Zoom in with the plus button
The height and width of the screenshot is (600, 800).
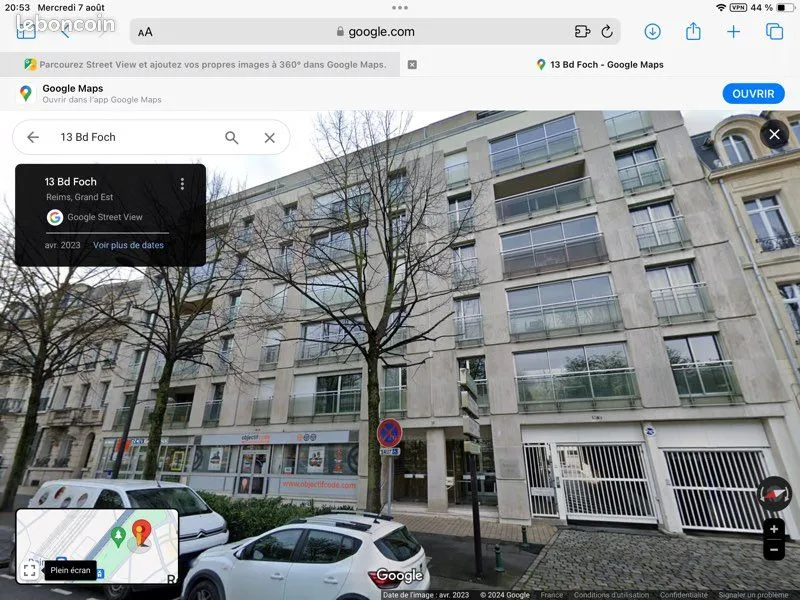click(773, 529)
